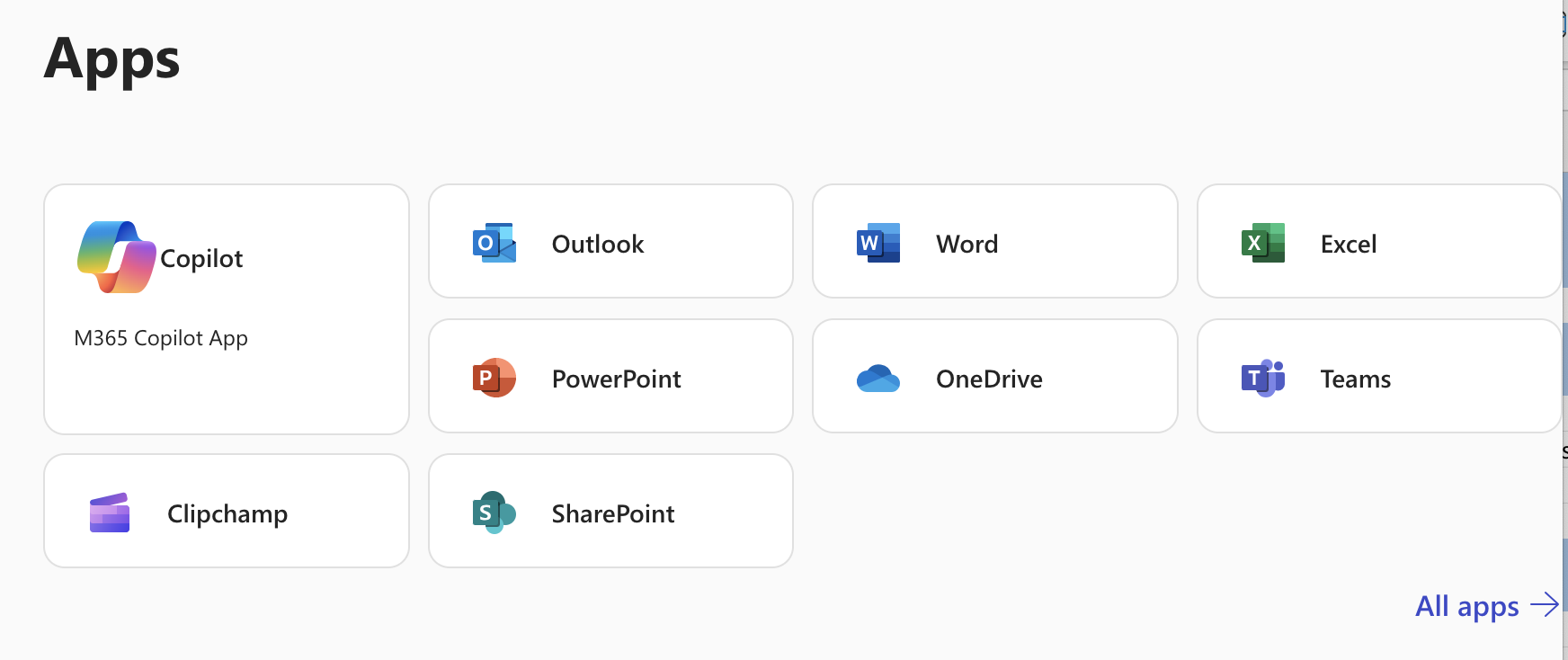The height and width of the screenshot is (660, 1568).
Task: Click the Apps heading
Action: pos(112,60)
